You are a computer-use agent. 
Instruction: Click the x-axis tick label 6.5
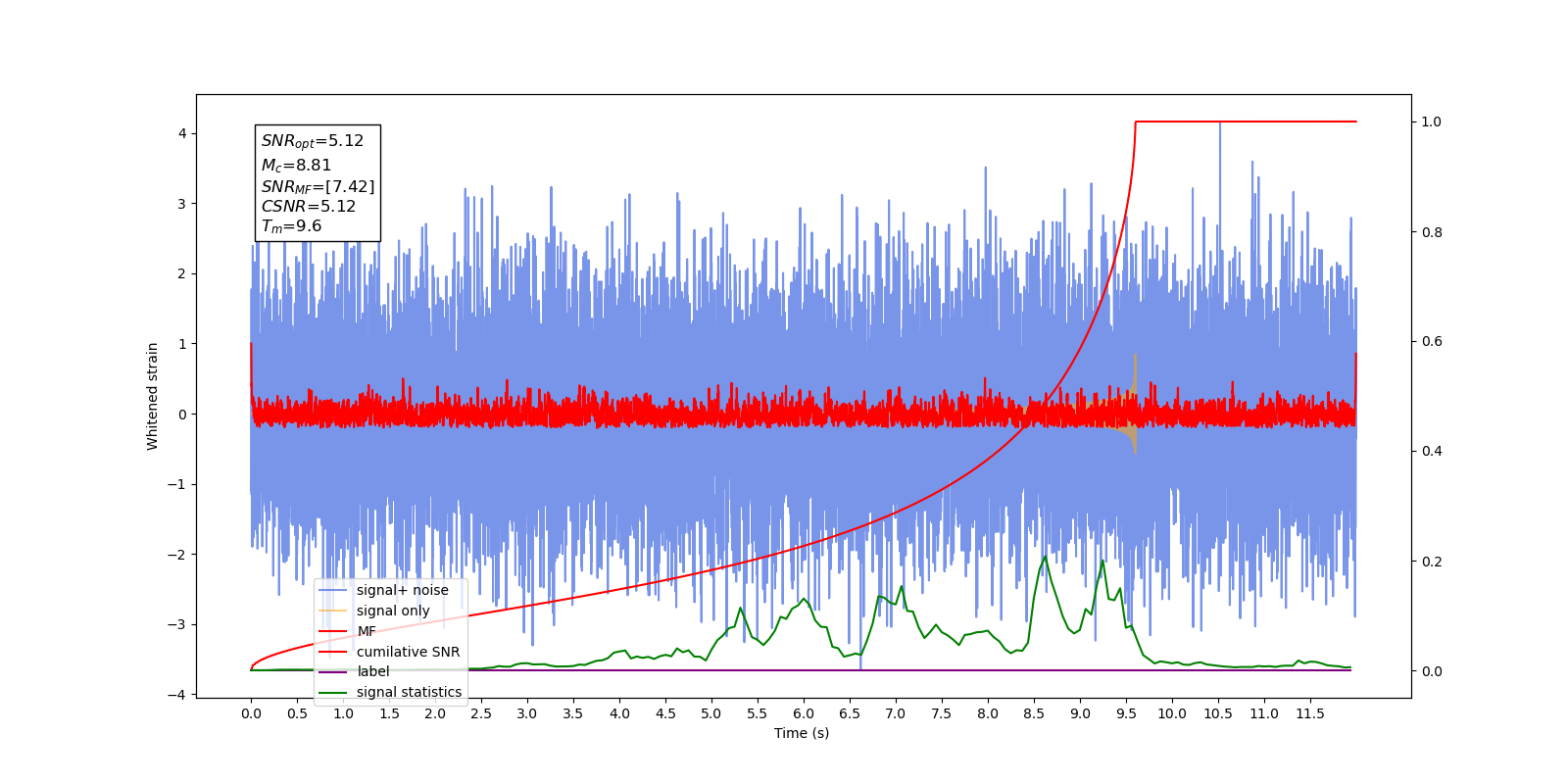[850, 713]
